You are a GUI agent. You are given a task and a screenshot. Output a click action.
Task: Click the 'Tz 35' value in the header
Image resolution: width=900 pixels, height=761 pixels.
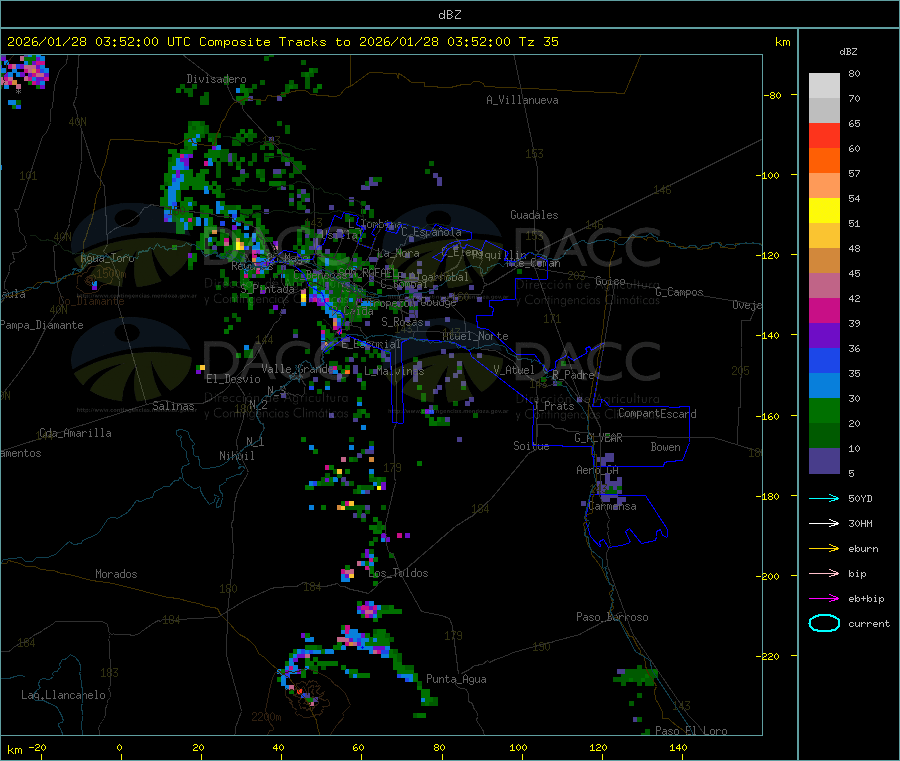coord(538,42)
